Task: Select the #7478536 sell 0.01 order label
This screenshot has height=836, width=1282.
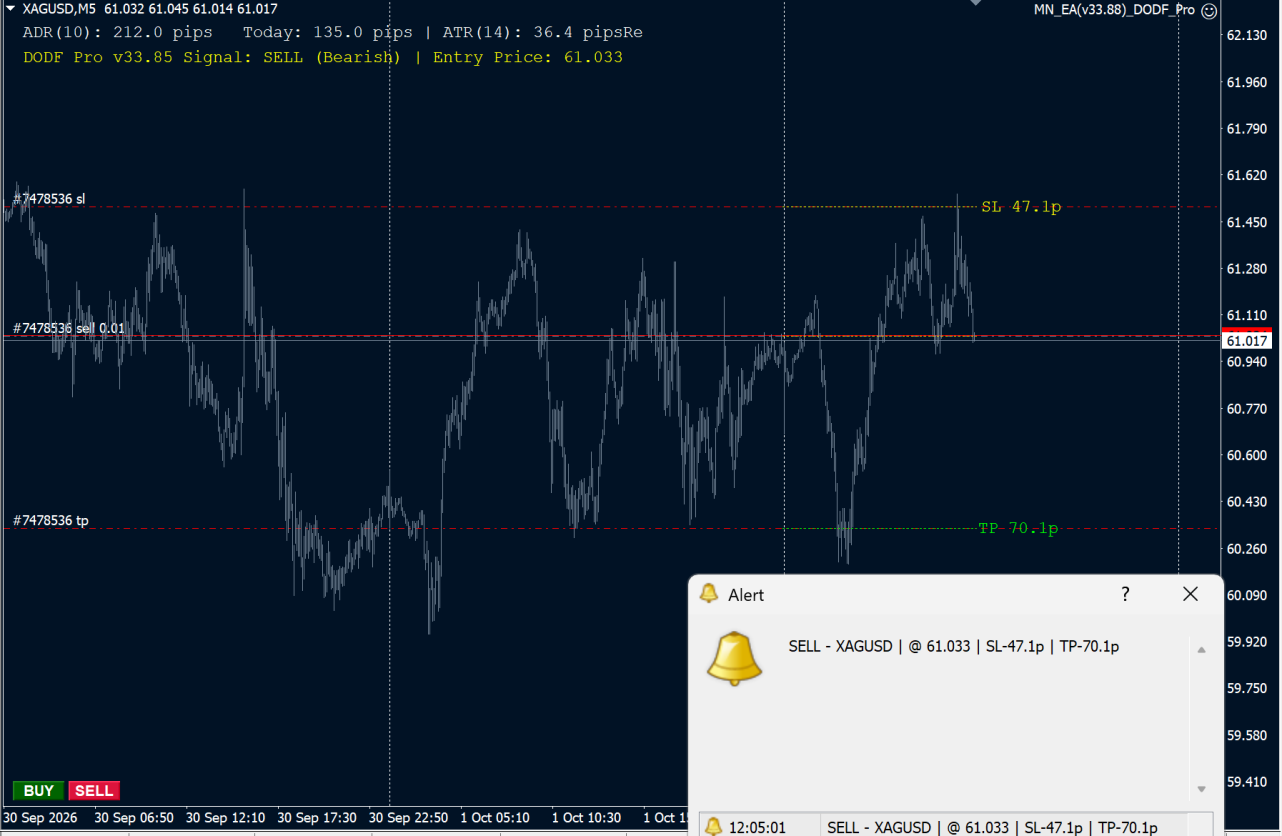Action: pos(69,328)
